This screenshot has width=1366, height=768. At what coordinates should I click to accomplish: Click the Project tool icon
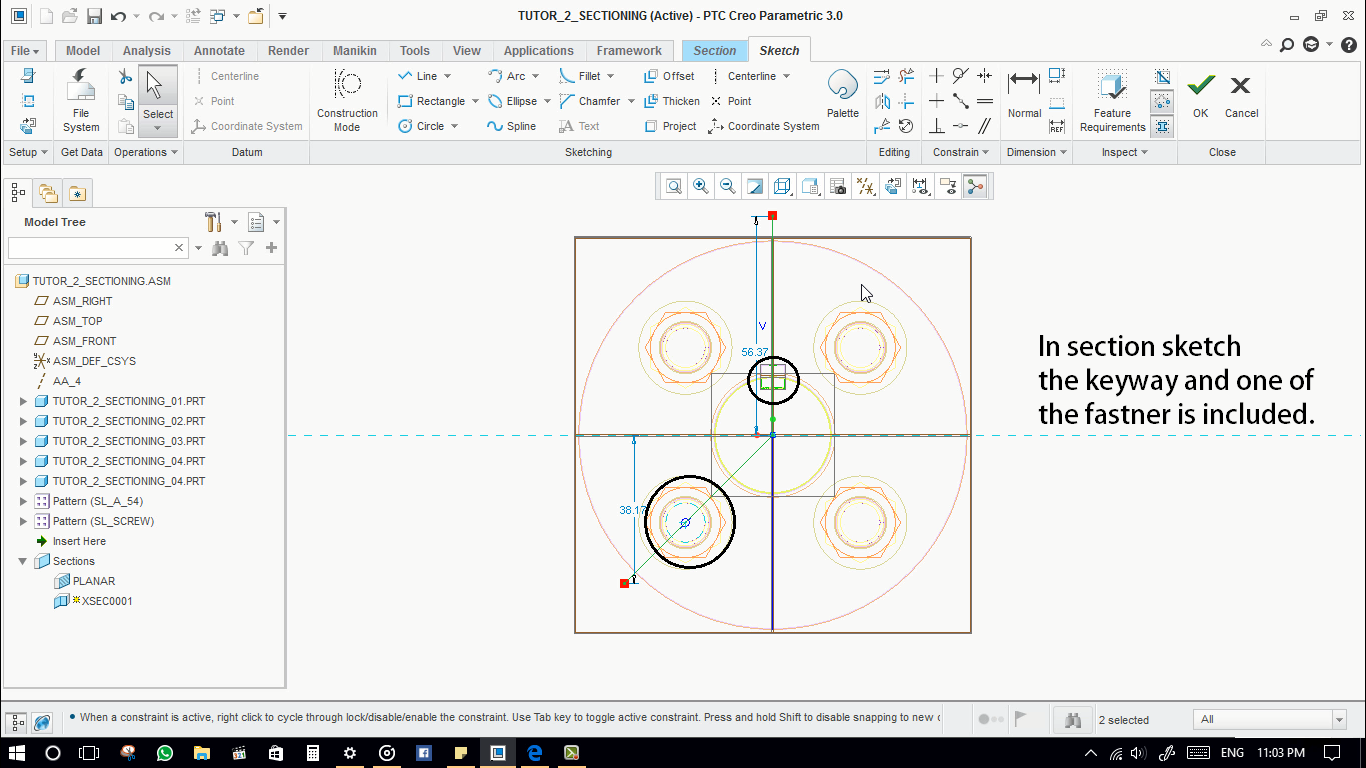click(651, 126)
